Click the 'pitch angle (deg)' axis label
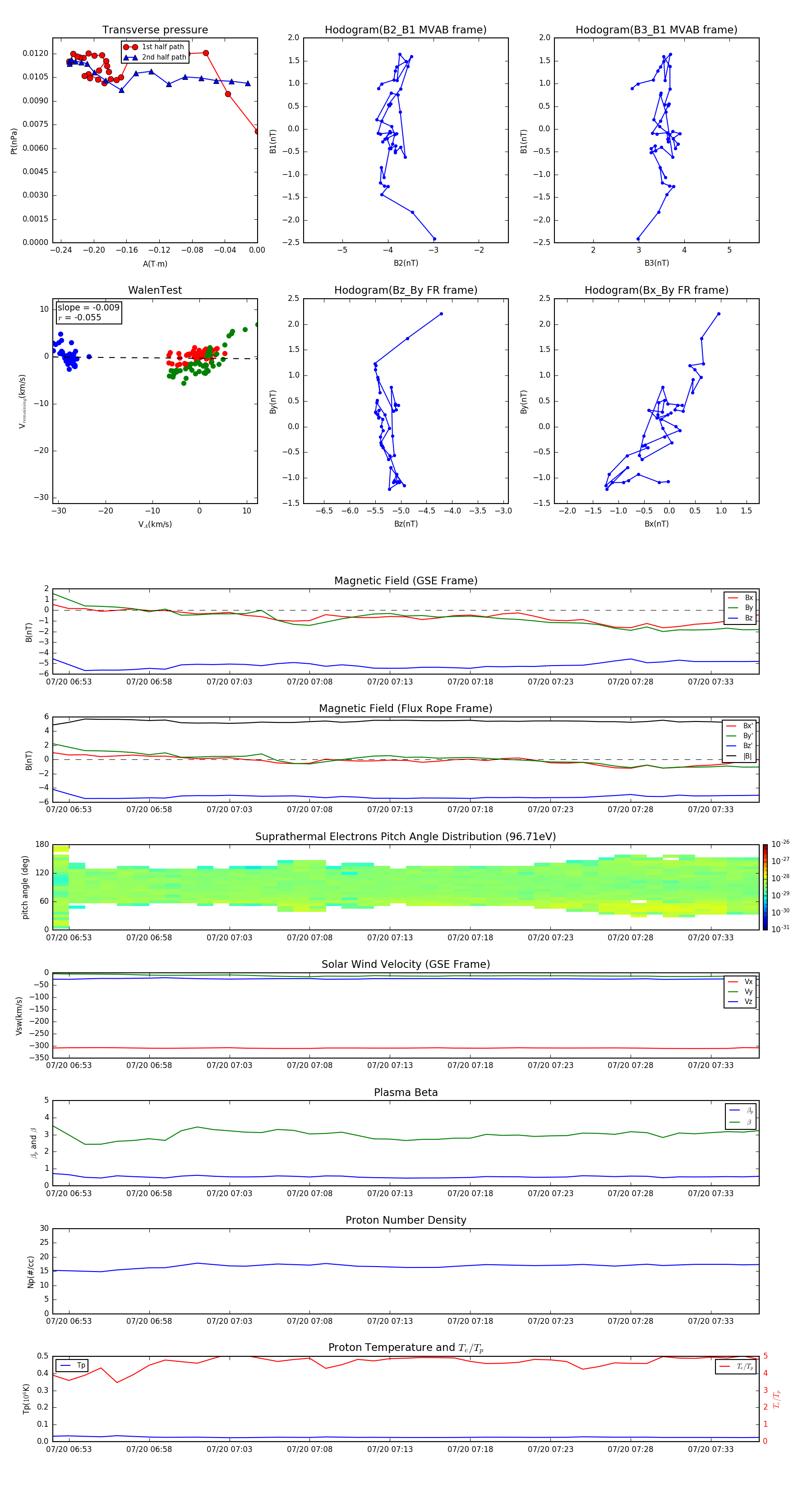The width and height of the screenshot is (812, 1489). [x=25, y=887]
